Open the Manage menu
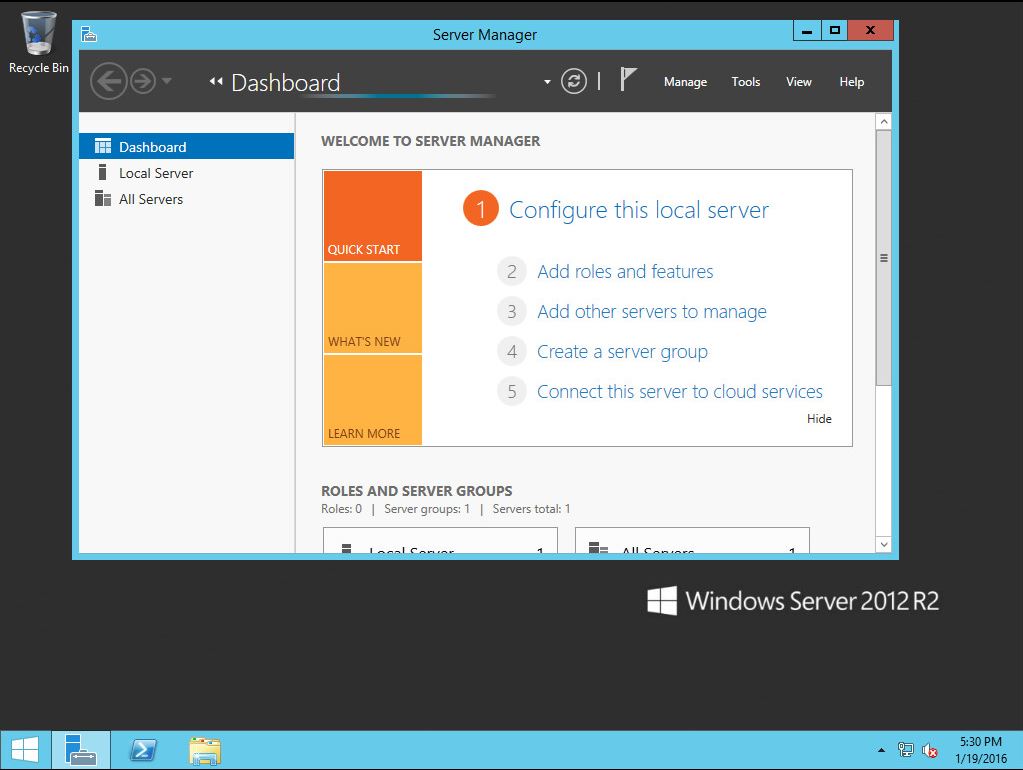 [685, 82]
